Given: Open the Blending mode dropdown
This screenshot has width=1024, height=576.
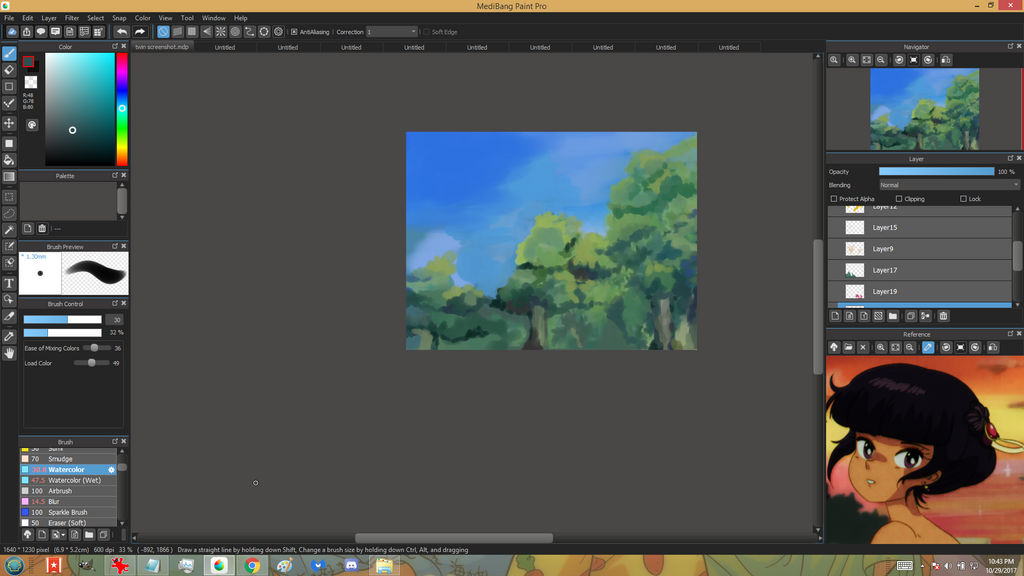Looking at the screenshot, I should [948, 185].
